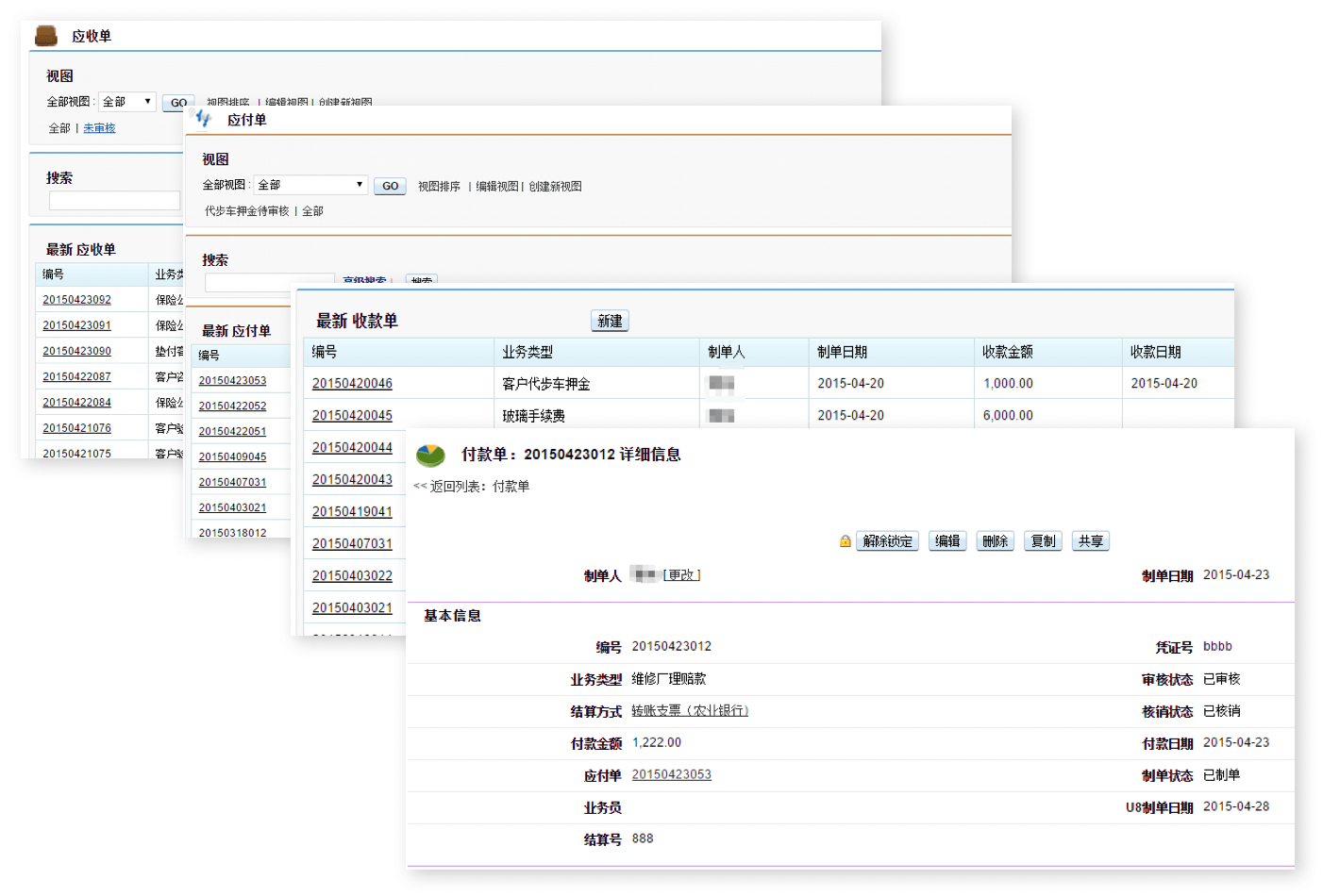The height and width of the screenshot is (896, 1323).
Task: Click the search input in 应收单 window
Action: (114, 201)
